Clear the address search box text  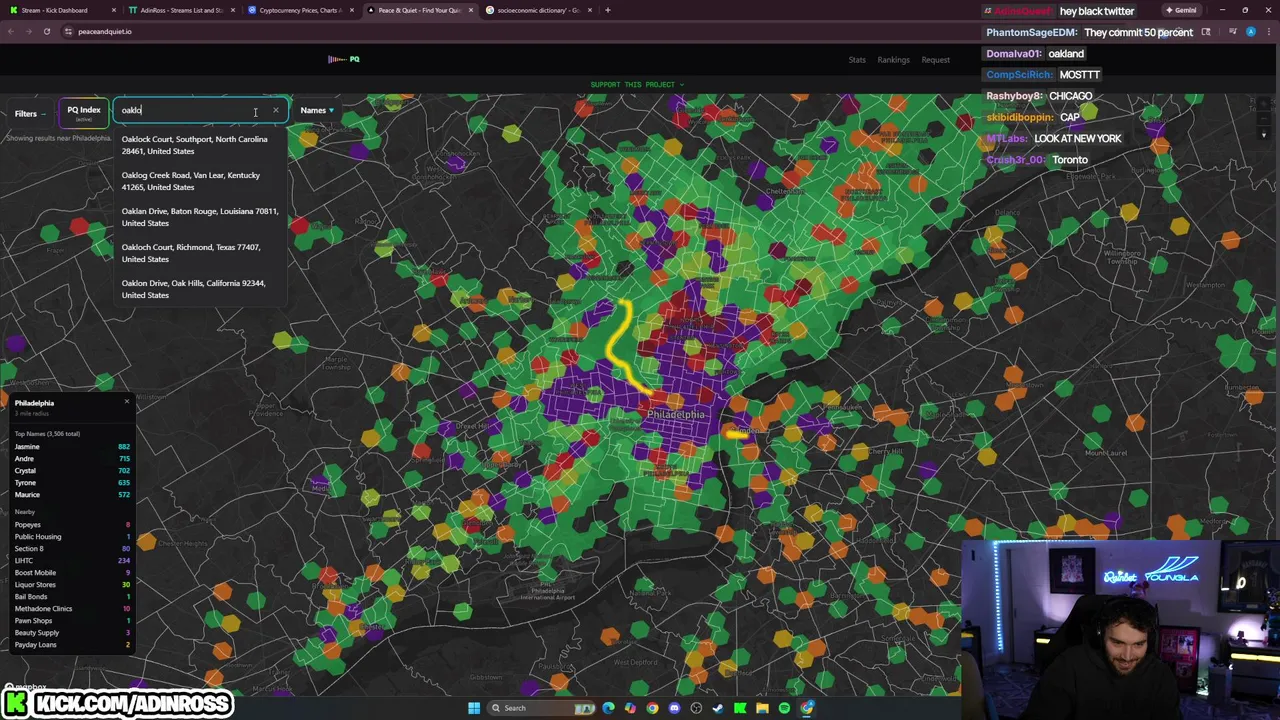point(276,110)
